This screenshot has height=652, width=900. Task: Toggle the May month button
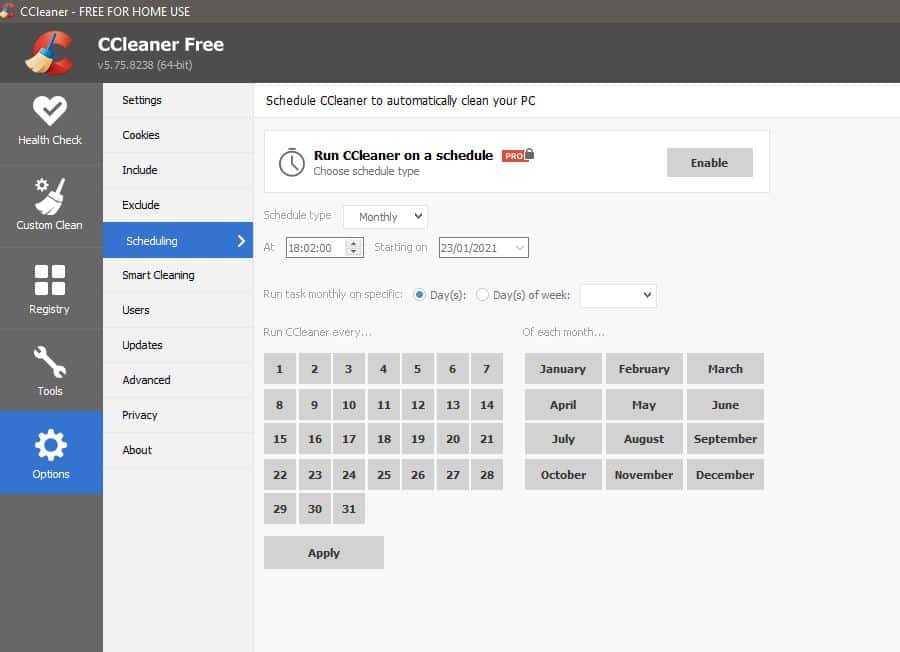point(644,405)
